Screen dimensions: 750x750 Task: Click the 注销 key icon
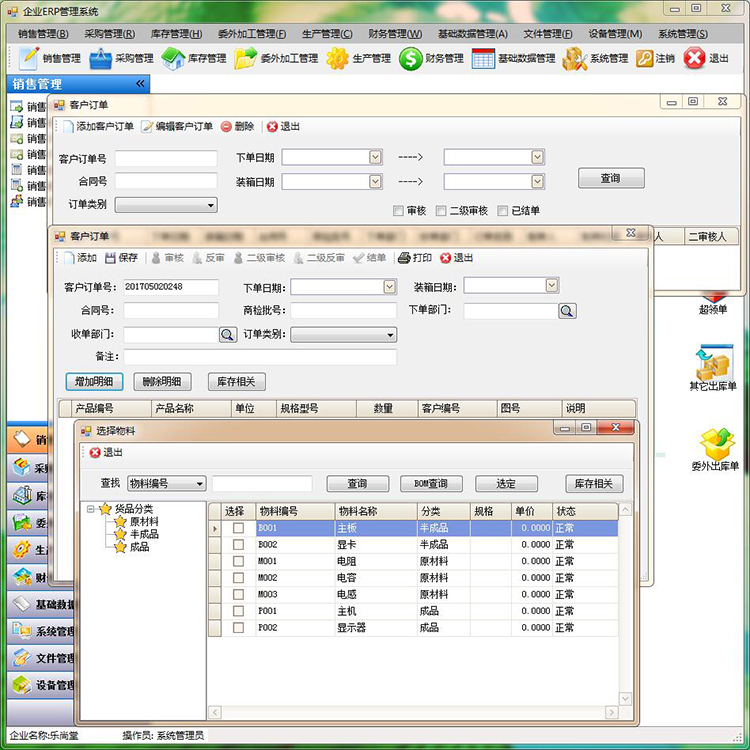pos(645,58)
